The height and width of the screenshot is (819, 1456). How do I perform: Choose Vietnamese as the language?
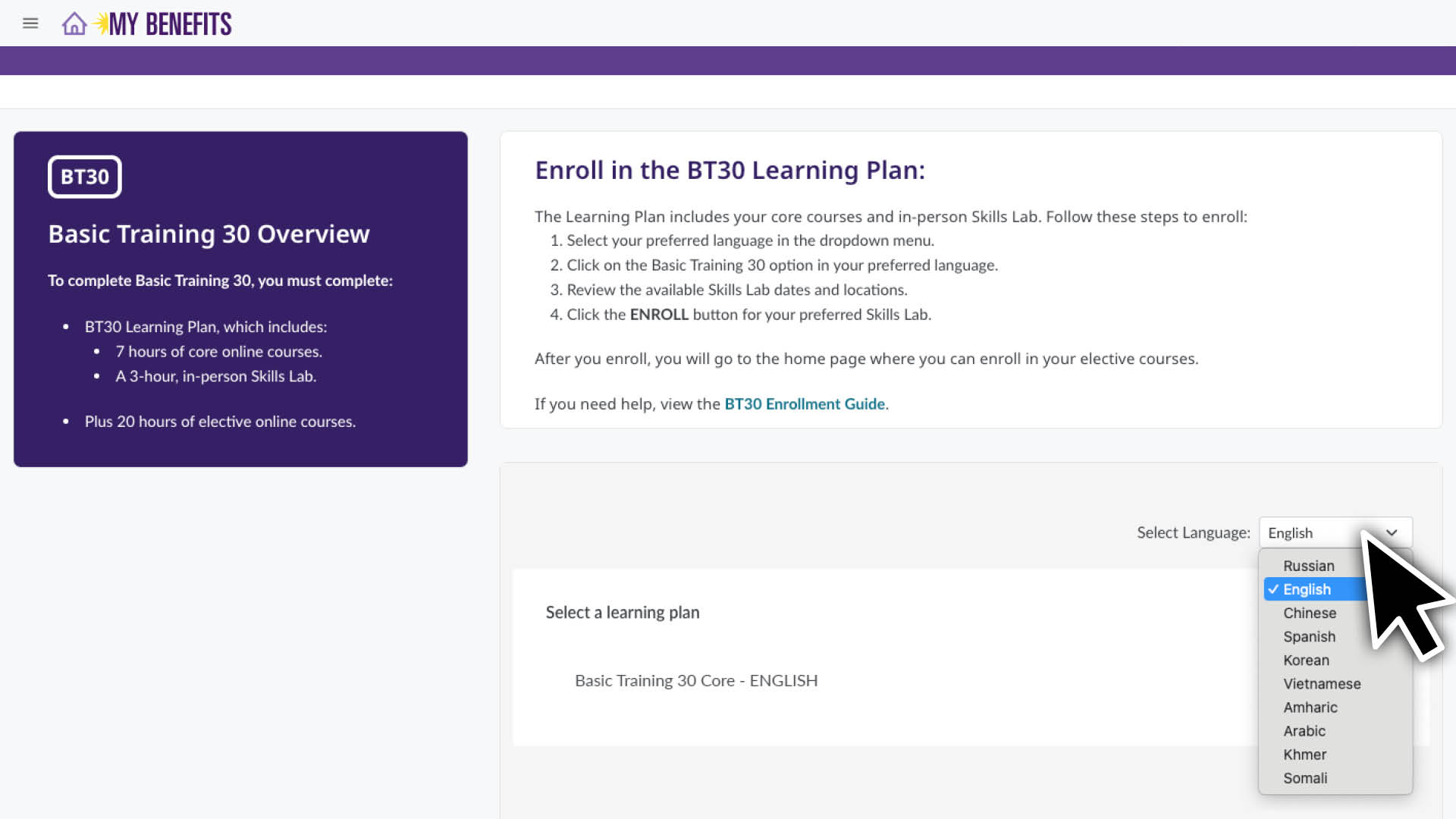pyautogui.click(x=1322, y=684)
